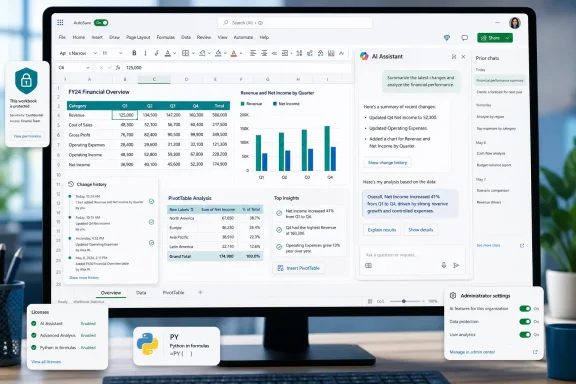Viewport: 576px width, 384px height.
Task: Open the Formulas ribbon tab
Action: click(x=166, y=37)
